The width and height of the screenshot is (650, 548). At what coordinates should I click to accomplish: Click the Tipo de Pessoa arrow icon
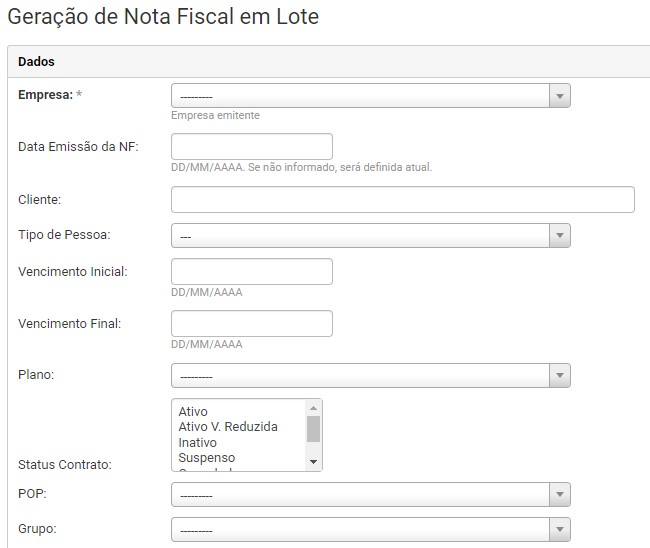click(560, 236)
